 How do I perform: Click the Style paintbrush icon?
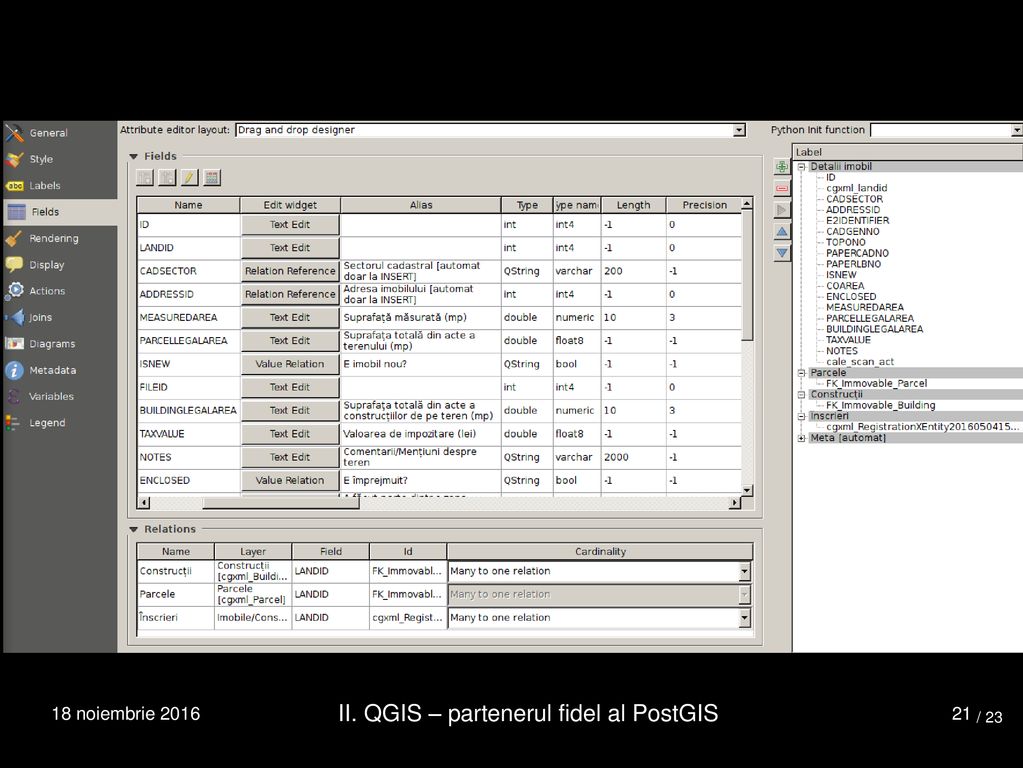pyautogui.click(x=14, y=159)
